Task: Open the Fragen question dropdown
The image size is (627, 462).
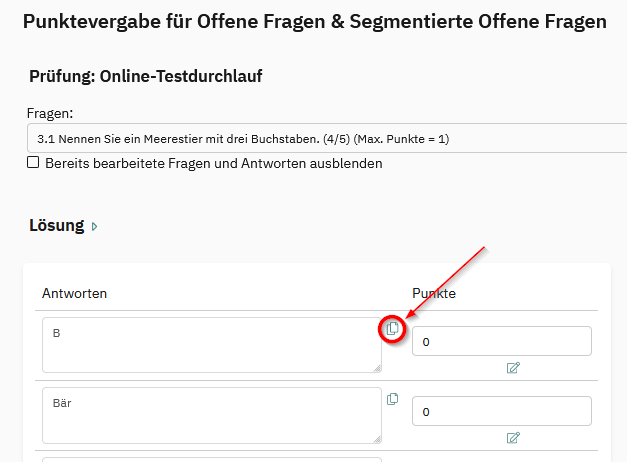Action: [326, 138]
